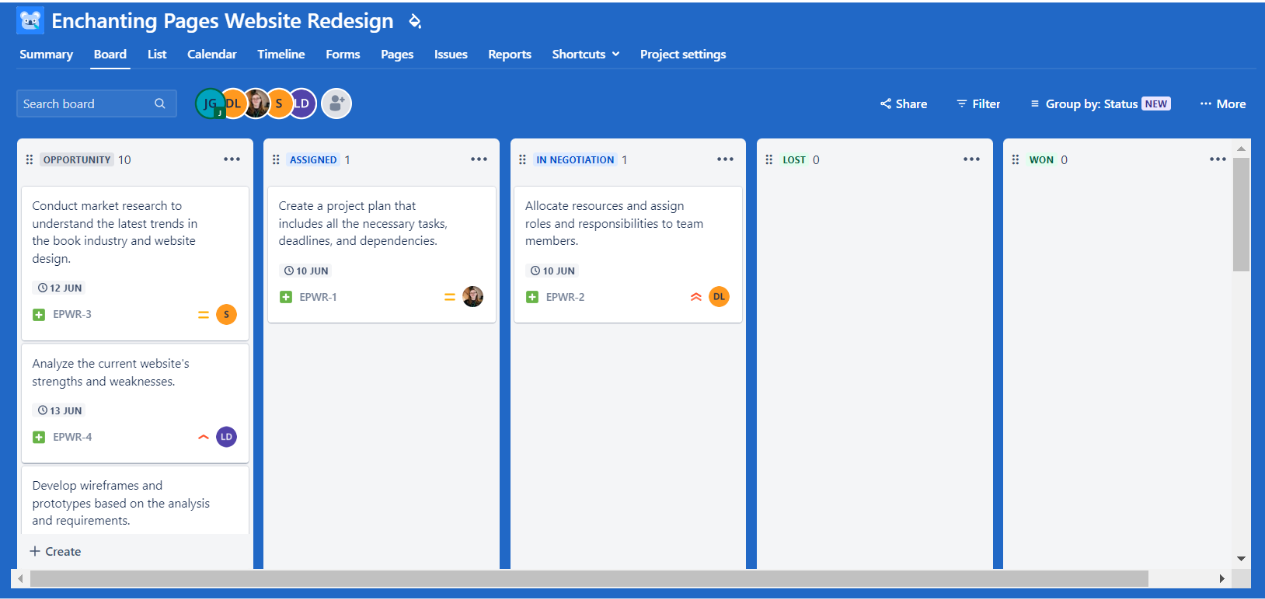Click the highest priority icon on EPWR-2
The image size is (1265, 599).
point(696,297)
